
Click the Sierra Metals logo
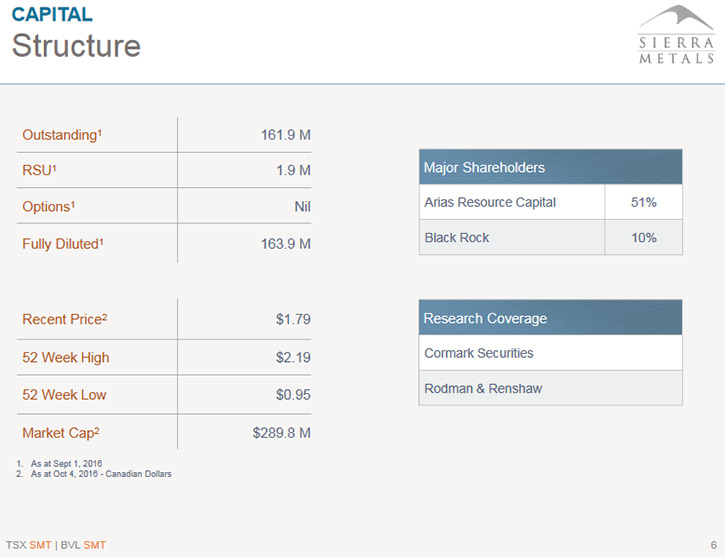point(676,34)
